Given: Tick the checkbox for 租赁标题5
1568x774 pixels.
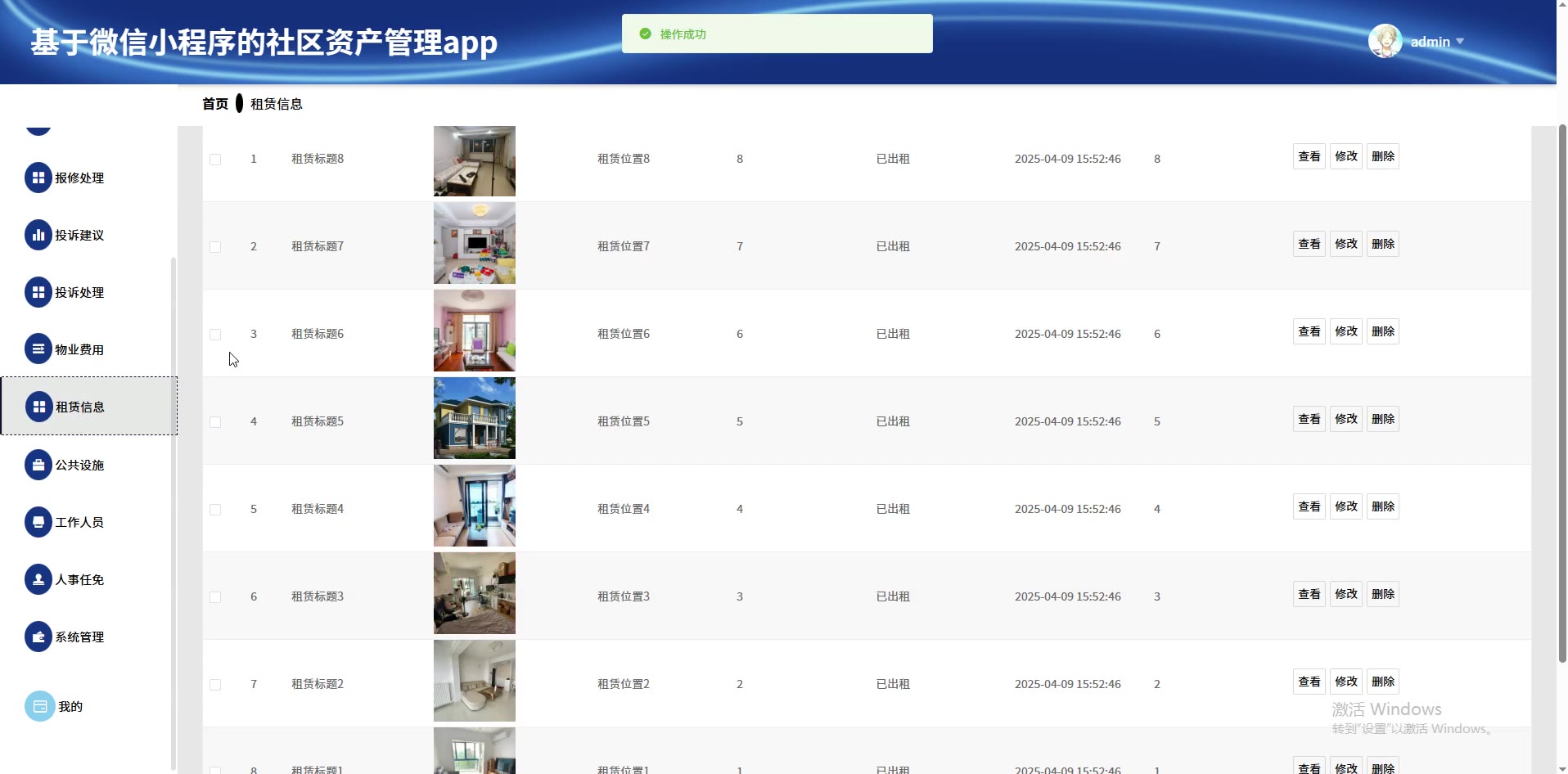Looking at the screenshot, I should click(215, 422).
